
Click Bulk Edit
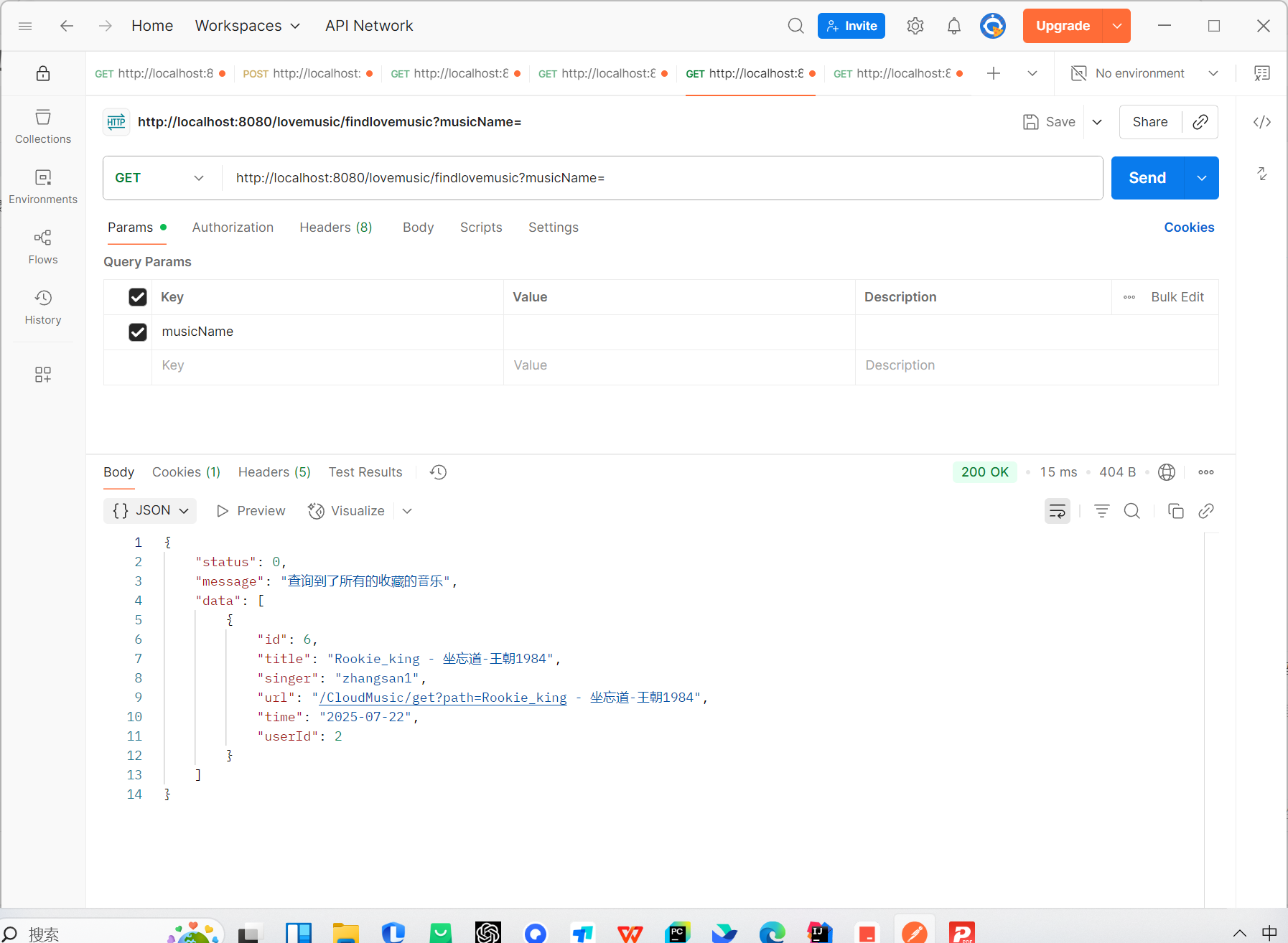(x=1177, y=297)
